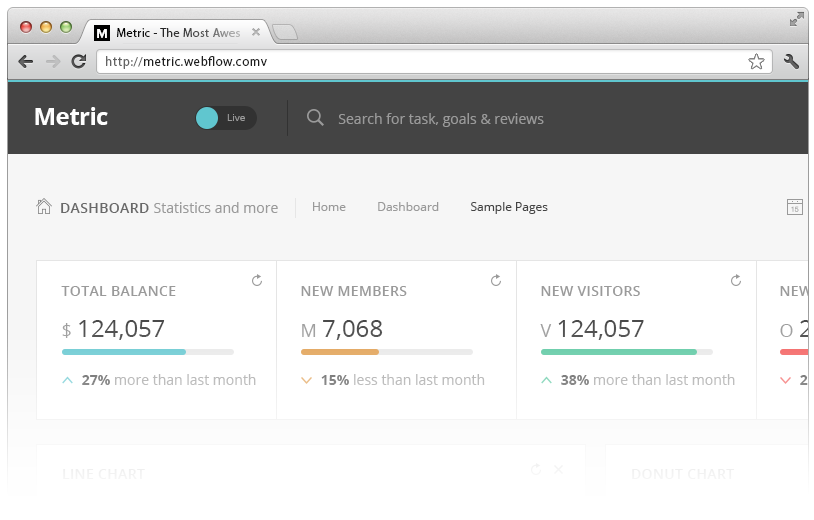Click the Metric logo link
Image resolution: width=814 pixels, height=520 pixels.
71,117
